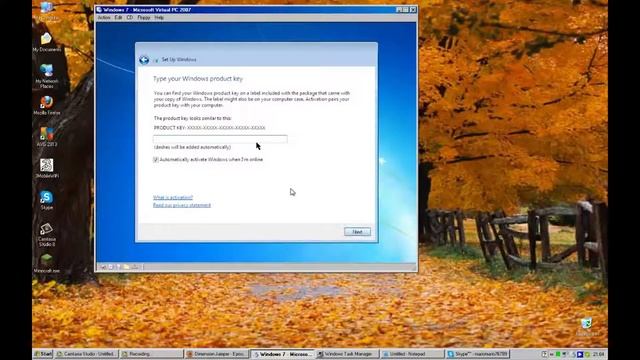The height and width of the screenshot is (360, 640).
Task: Open the Minecraft.exe desktop icon
Action: point(47,263)
